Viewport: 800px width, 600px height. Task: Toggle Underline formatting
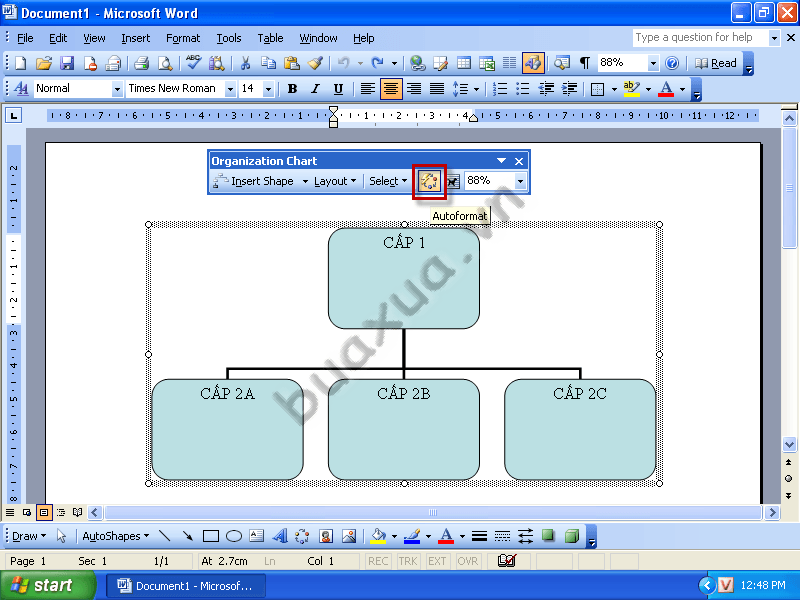[x=338, y=89]
